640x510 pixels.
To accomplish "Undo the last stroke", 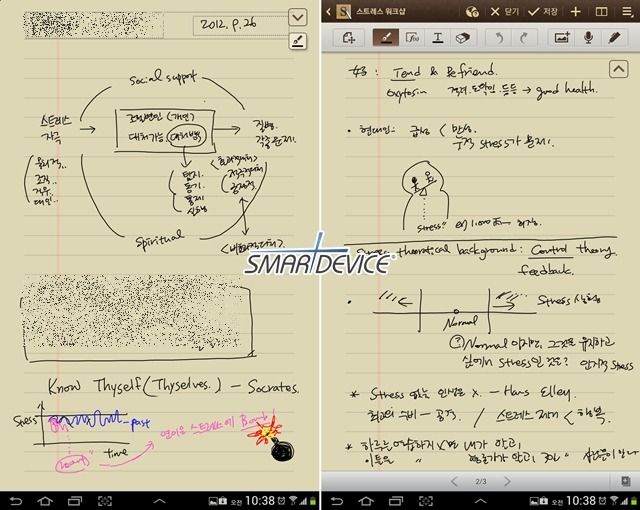I will [499, 38].
